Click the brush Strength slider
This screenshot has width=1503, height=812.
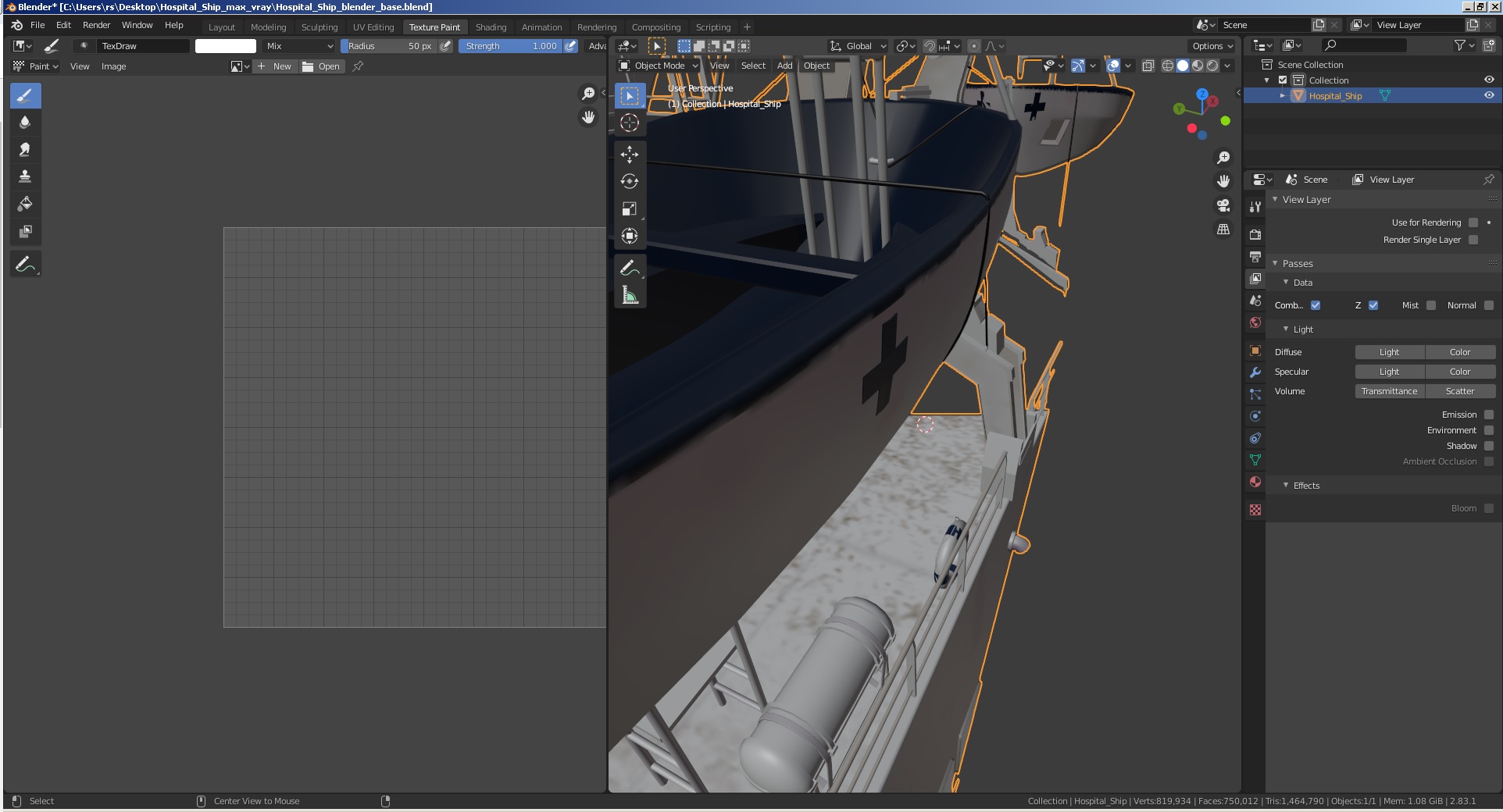(510, 46)
